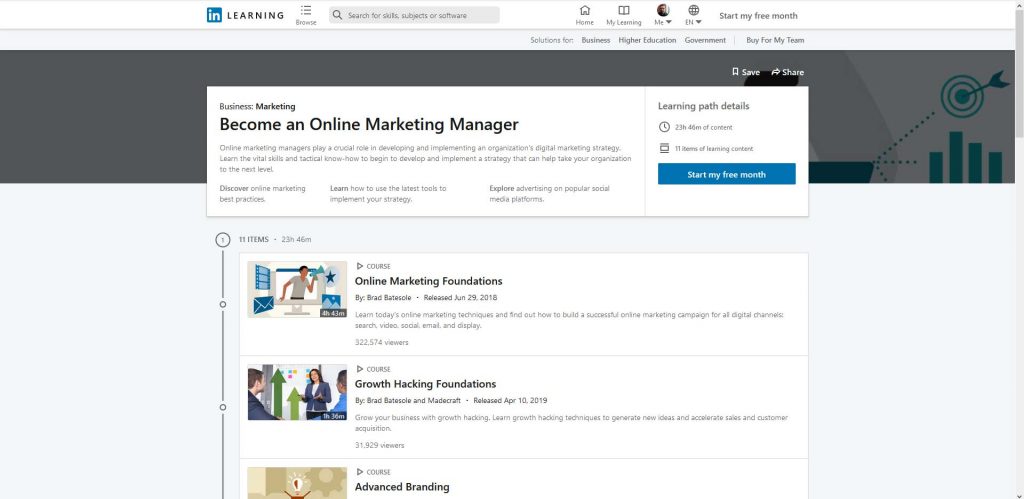This screenshot has width=1024, height=499.
Task: Click the Buy For My Team link
Action: click(775, 40)
